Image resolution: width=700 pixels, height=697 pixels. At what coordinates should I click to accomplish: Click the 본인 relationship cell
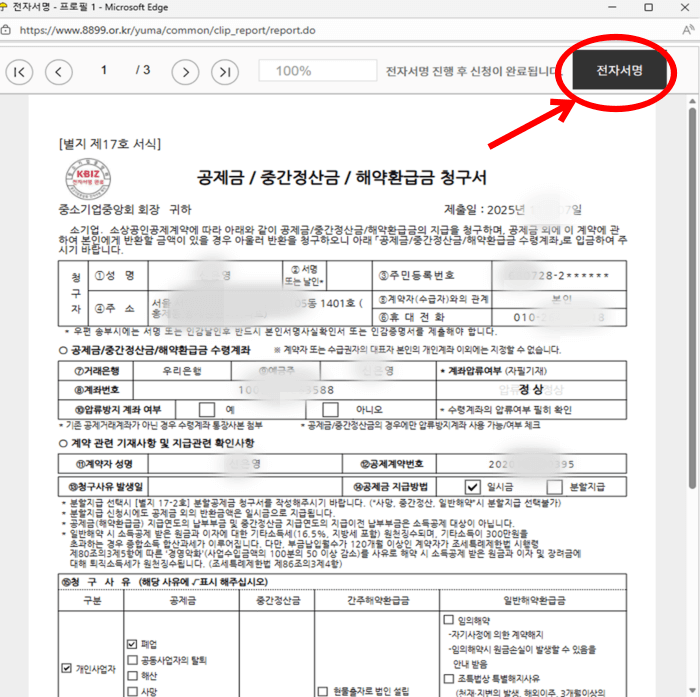click(561, 299)
